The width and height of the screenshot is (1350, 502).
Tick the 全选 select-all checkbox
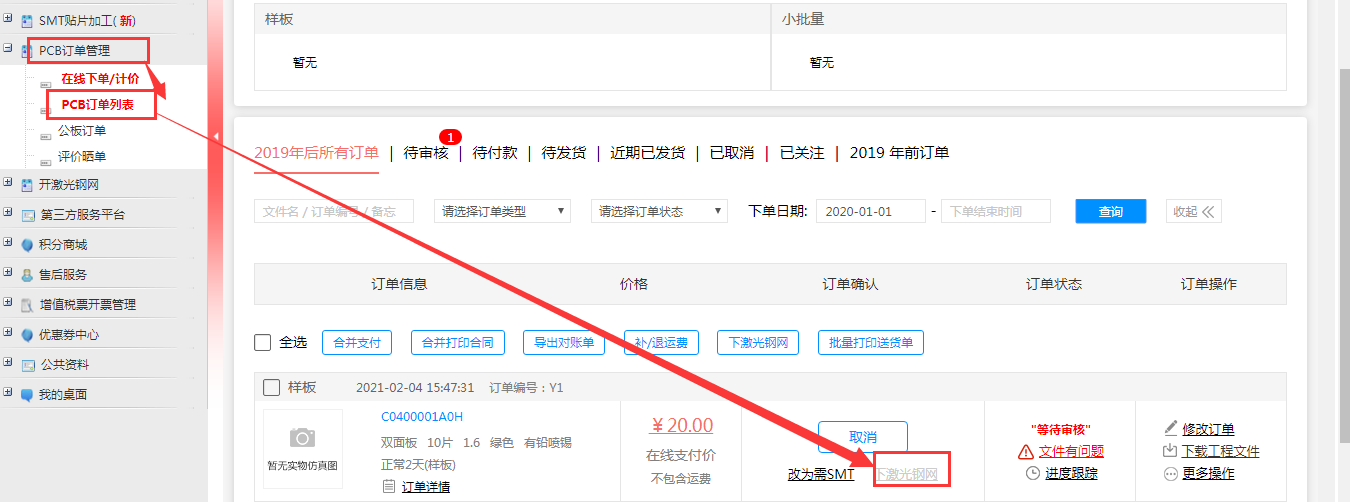point(263,343)
